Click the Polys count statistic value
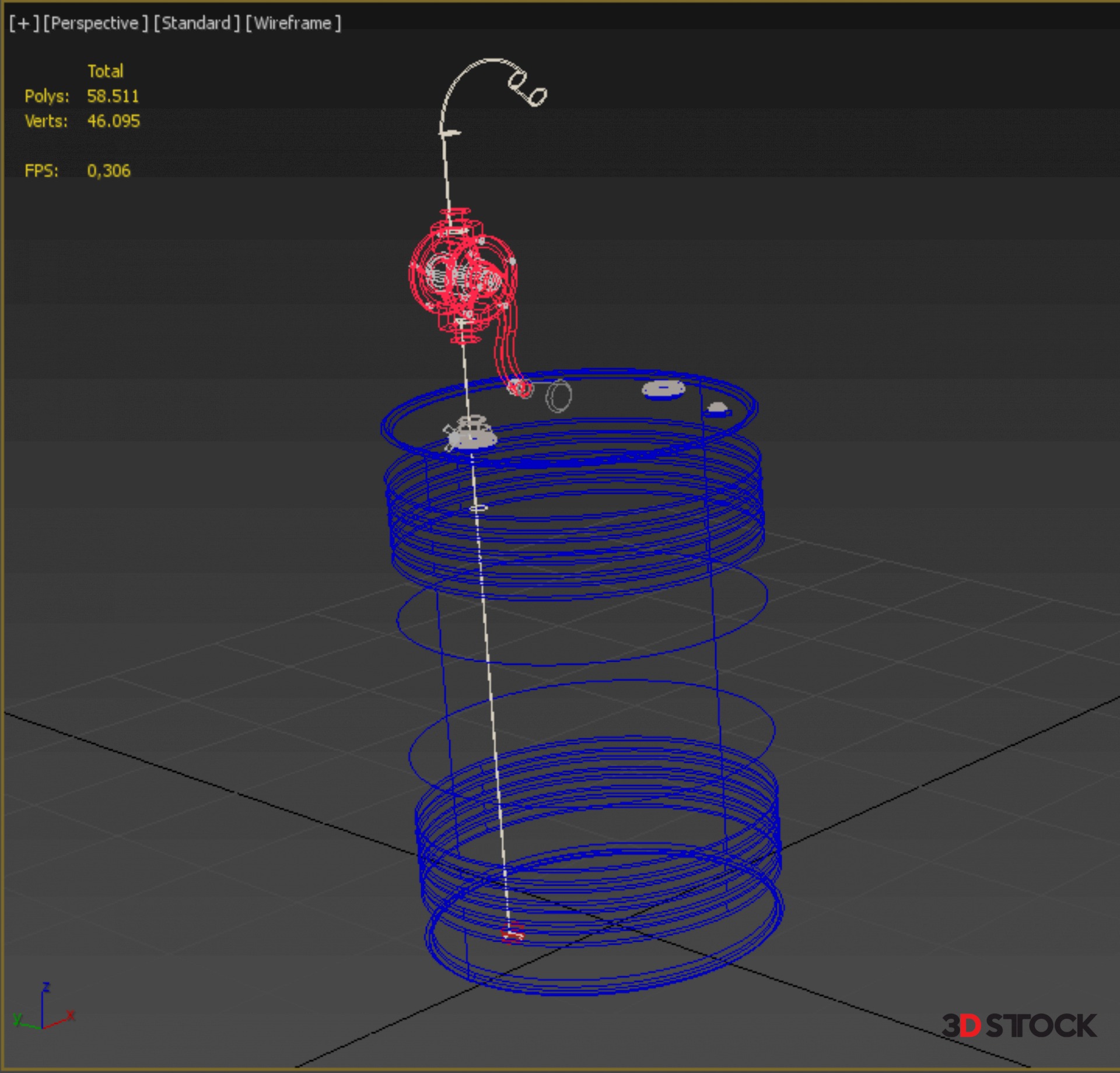Image resolution: width=1120 pixels, height=1073 pixels. tap(113, 96)
